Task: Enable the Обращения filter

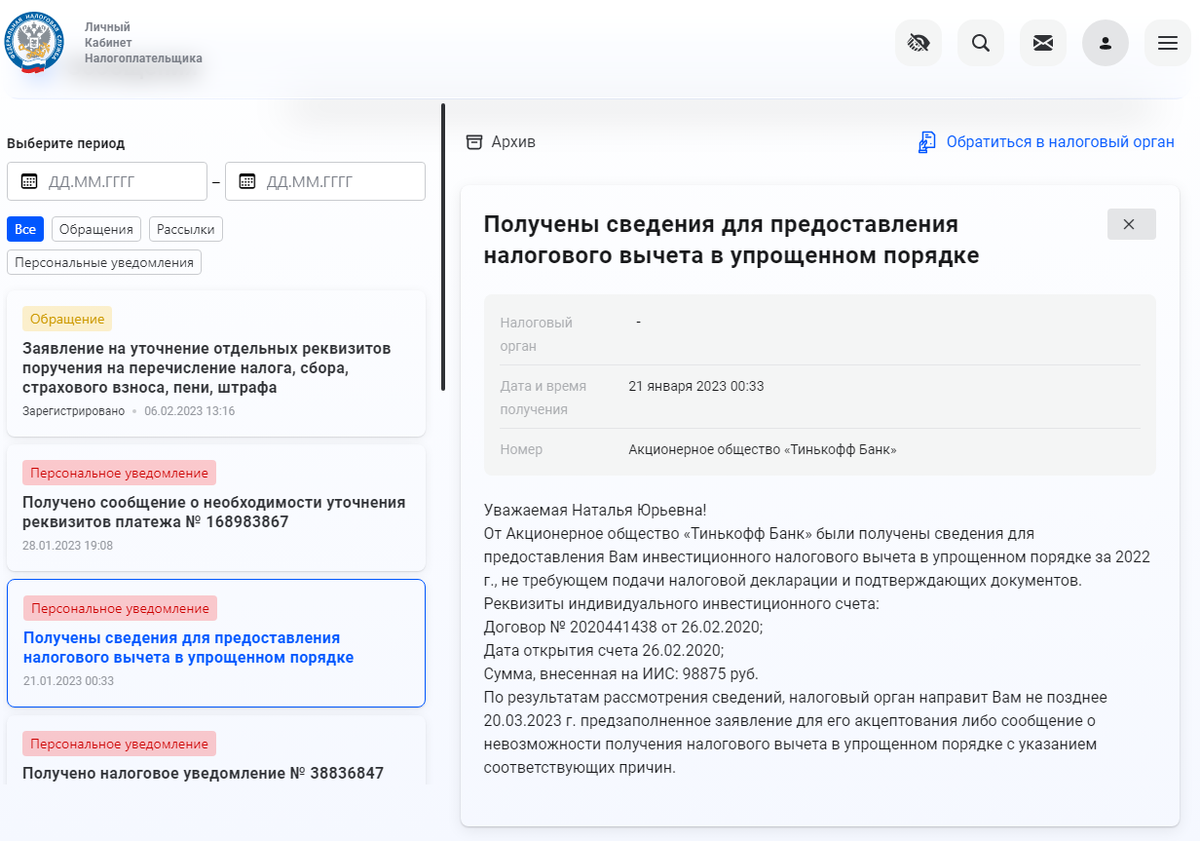Action: pyautogui.click(x=96, y=229)
